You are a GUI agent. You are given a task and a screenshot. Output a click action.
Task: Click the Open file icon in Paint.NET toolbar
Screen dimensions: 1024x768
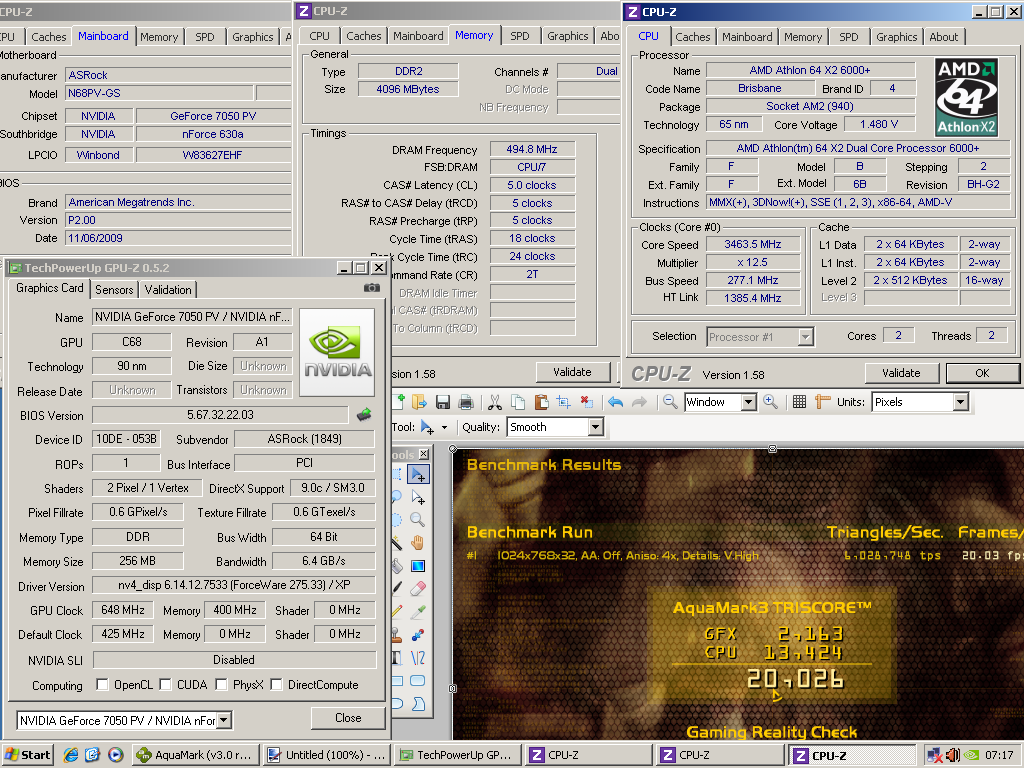point(419,402)
